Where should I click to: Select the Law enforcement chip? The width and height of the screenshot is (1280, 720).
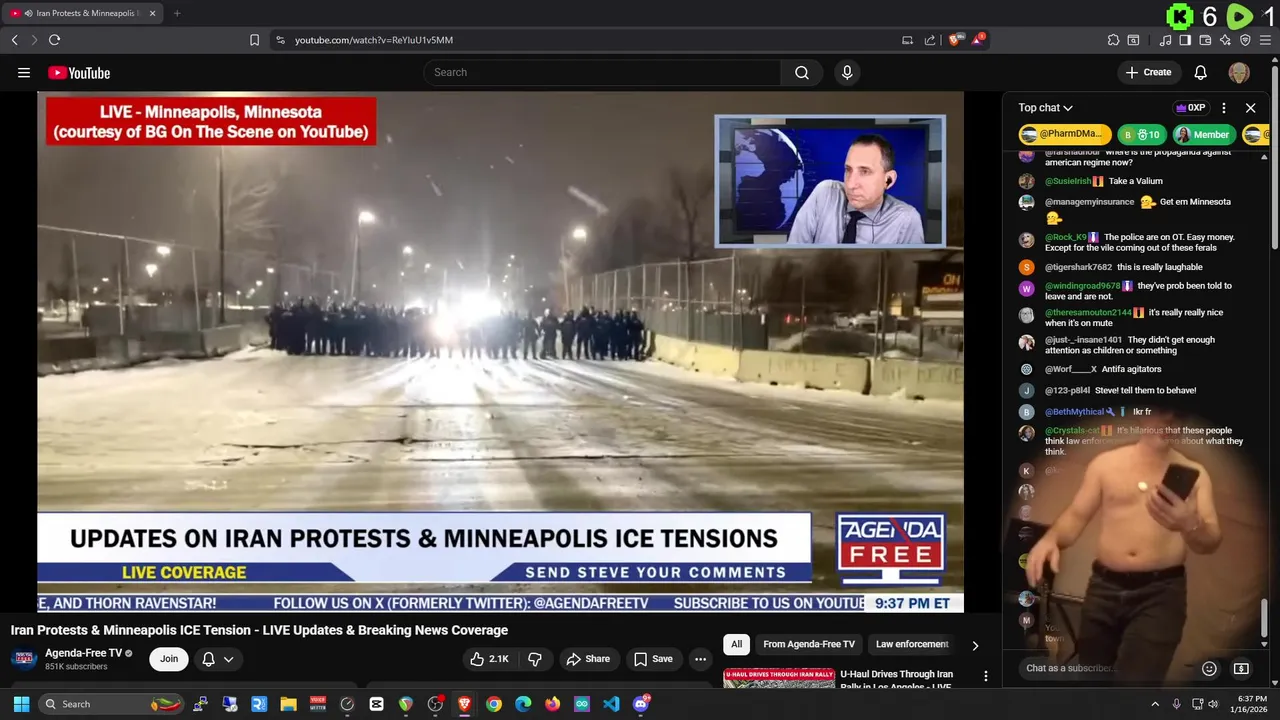(912, 644)
